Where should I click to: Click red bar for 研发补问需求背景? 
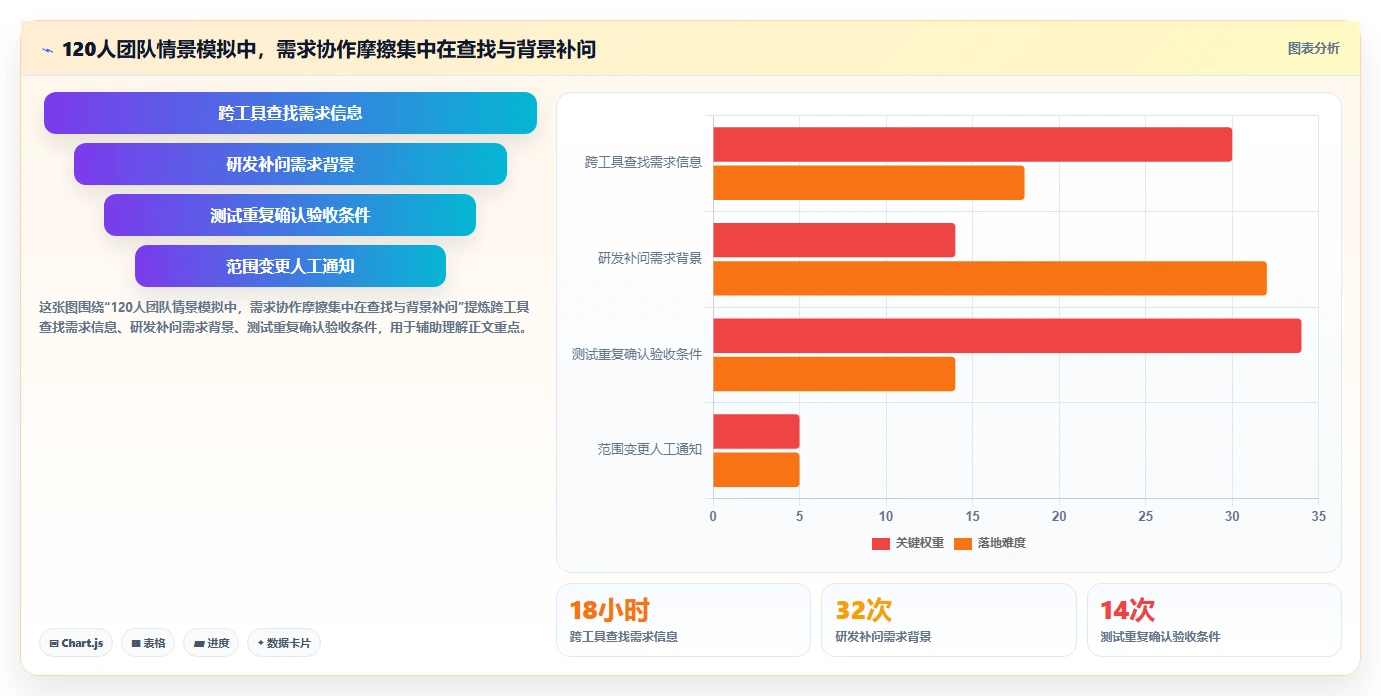(x=834, y=240)
